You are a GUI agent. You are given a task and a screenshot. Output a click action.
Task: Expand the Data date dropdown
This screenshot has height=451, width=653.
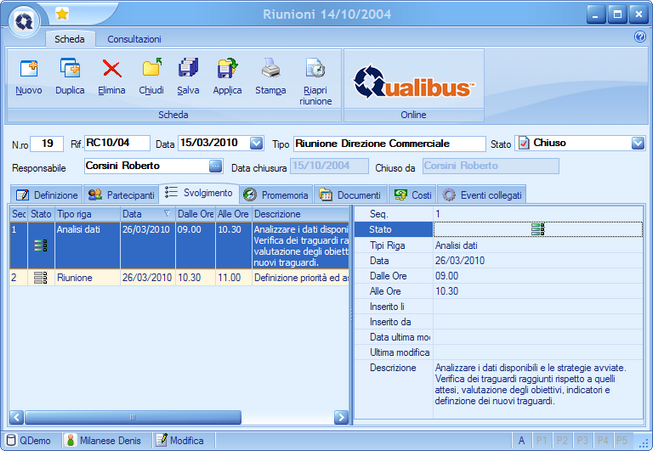click(256, 143)
